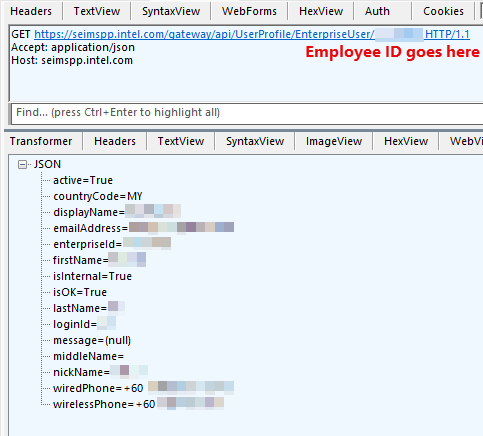Screen dimensions: 483x436
Task: Select the emailAddress tree node
Action: pyautogui.click(x=143, y=228)
